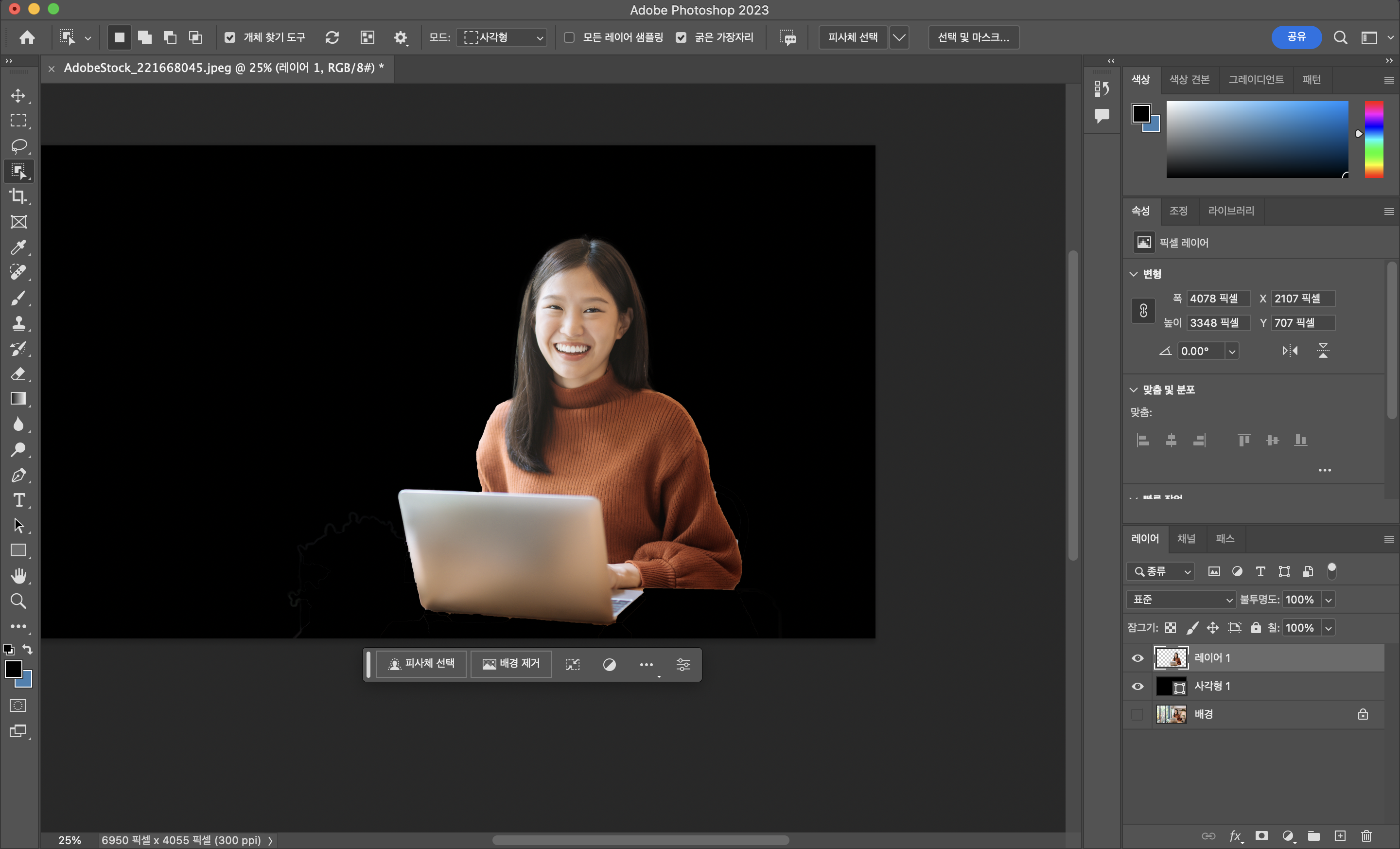
Task: Hide the 레이어 1 layer
Action: tap(1137, 658)
